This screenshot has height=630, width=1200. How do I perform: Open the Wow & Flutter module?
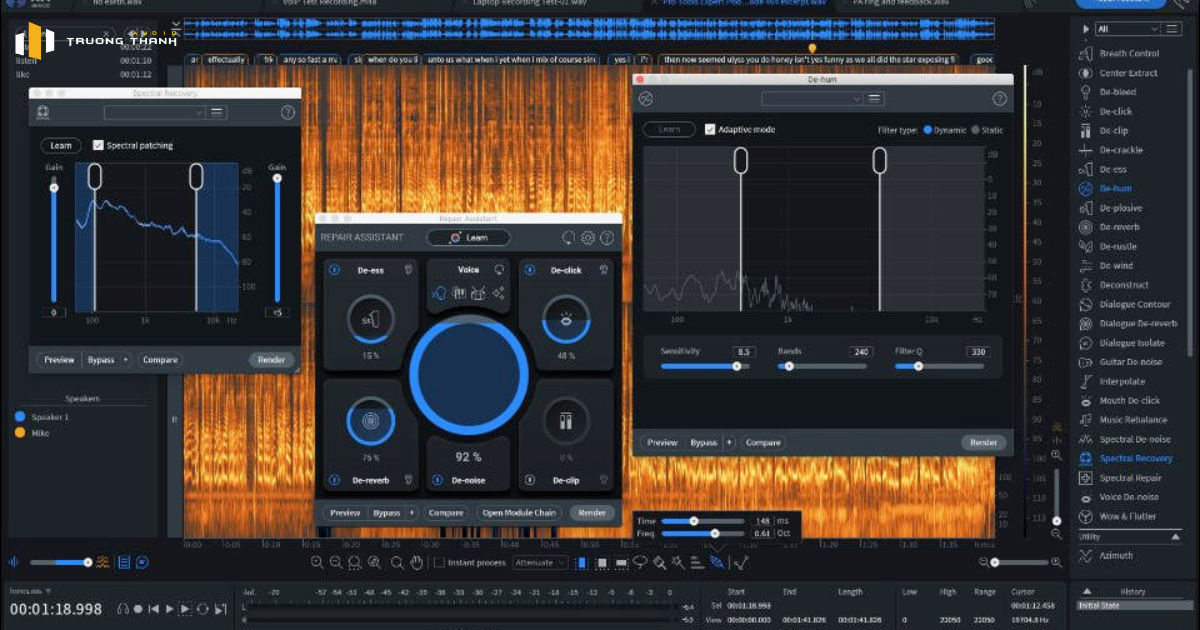[1127, 516]
